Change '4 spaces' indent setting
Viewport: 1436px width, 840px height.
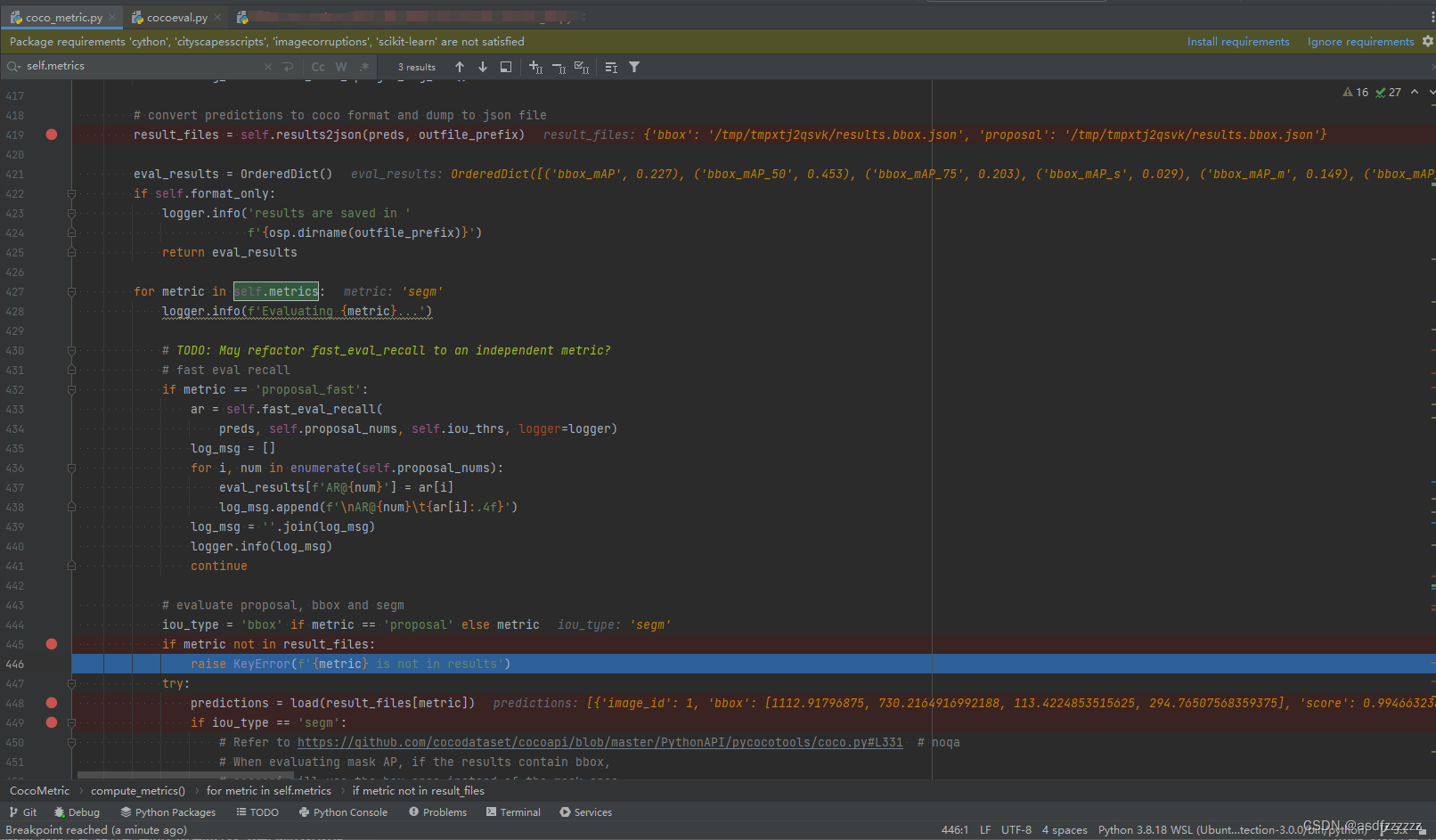tap(1065, 830)
